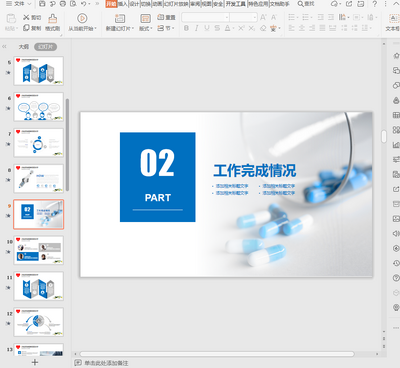Viewport: 400px width, 368px height.
Task: Open the font color dropdown arrow
Action: (233, 29)
